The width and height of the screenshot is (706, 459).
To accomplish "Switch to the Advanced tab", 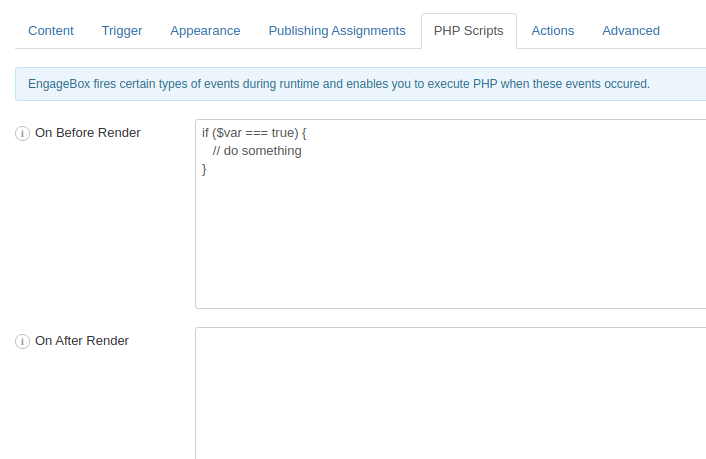I will click(x=631, y=31).
